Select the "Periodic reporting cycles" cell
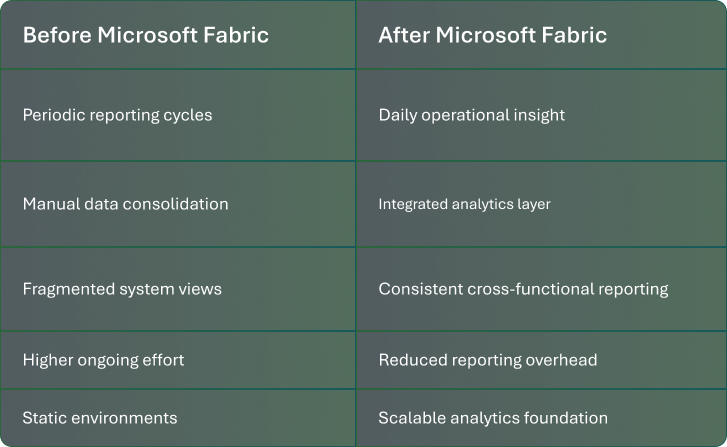The image size is (727, 447). click(x=117, y=115)
